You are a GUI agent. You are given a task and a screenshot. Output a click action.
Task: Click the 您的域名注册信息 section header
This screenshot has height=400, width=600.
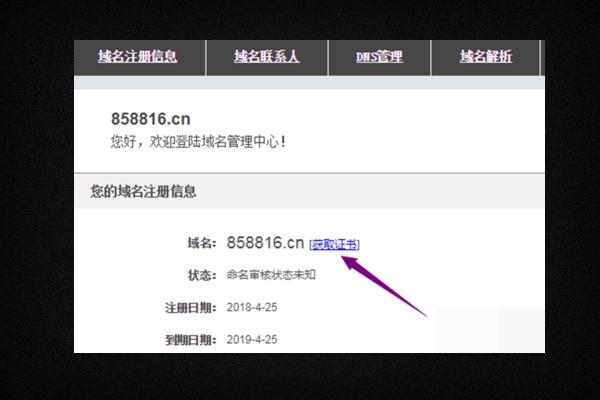(x=143, y=191)
